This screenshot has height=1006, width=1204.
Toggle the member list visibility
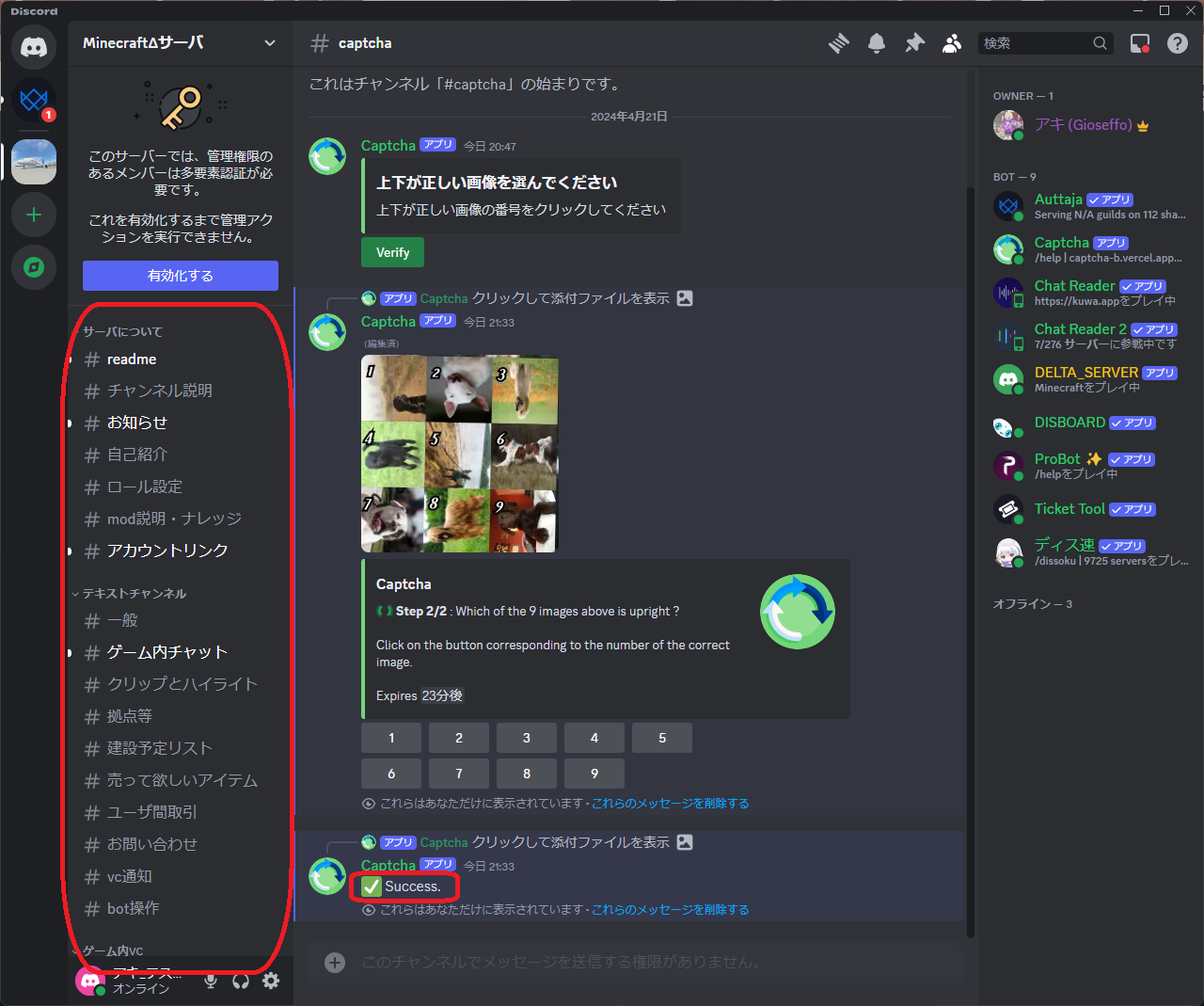pos(952,43)
